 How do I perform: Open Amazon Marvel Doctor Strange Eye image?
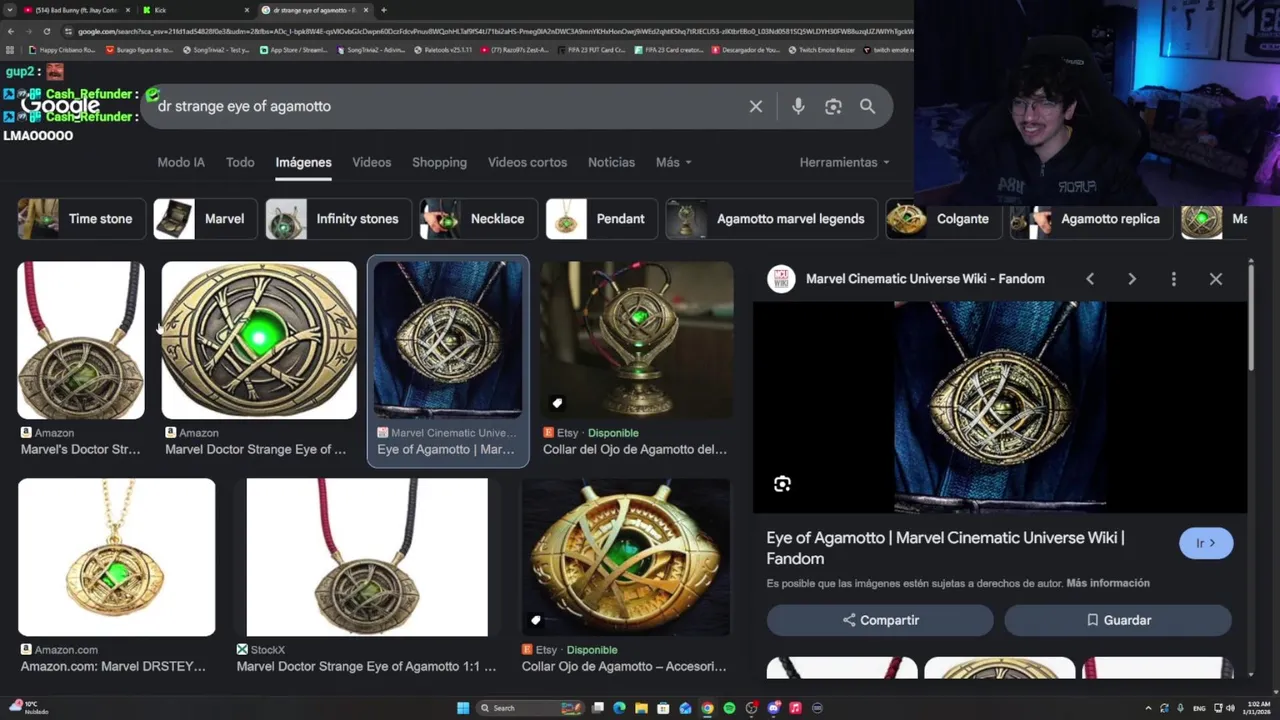coord(259,340)
